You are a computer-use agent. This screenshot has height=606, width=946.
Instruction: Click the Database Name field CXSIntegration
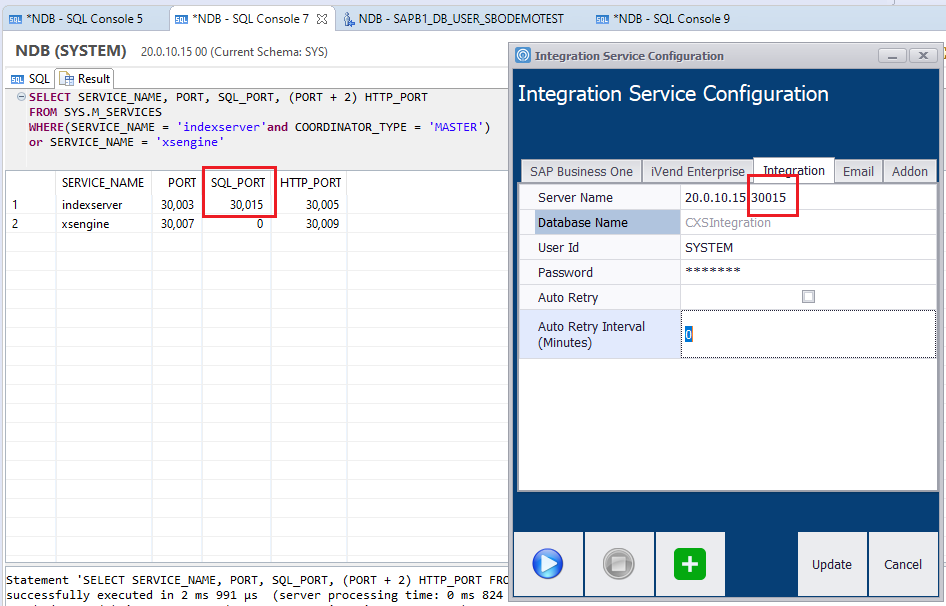pos(808,223)
